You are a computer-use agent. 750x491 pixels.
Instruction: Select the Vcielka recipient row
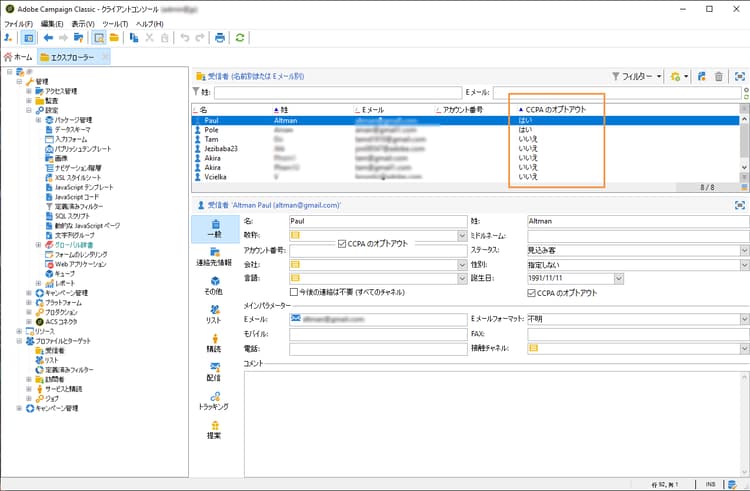pos(466,177)
